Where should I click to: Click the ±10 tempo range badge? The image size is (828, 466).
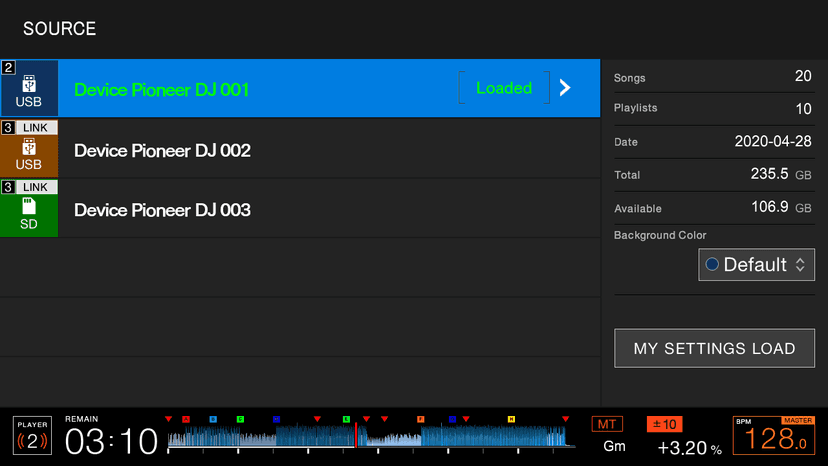664,424
